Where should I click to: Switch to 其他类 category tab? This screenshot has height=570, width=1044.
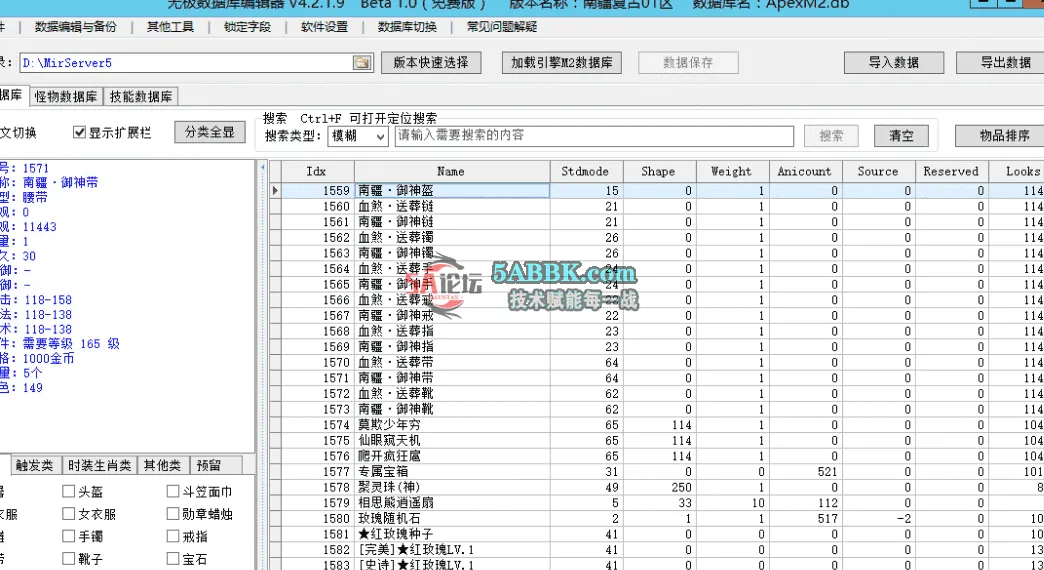162,465
